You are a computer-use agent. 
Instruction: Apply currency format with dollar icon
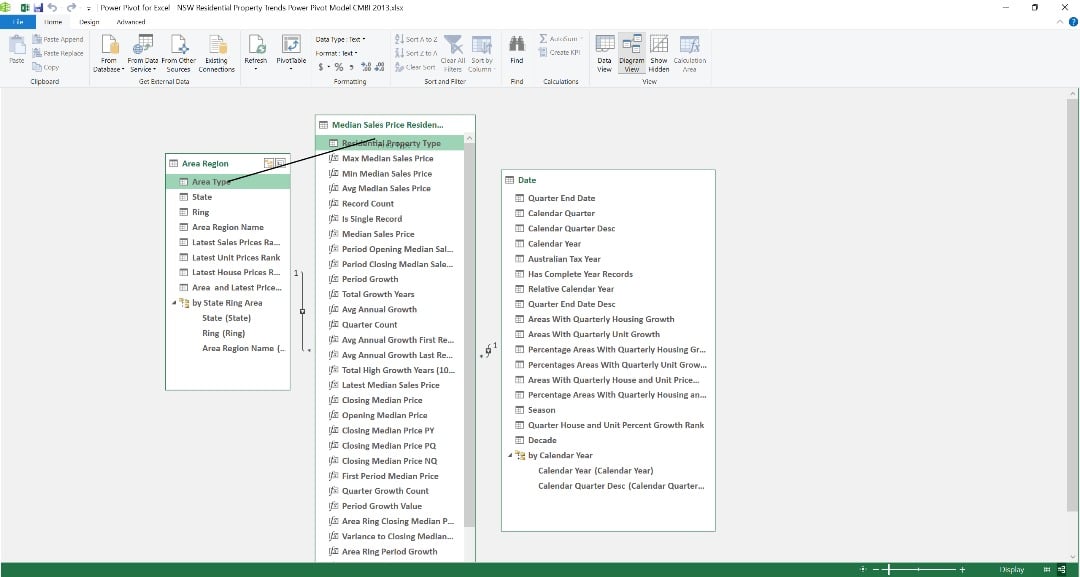click(322, 67)
